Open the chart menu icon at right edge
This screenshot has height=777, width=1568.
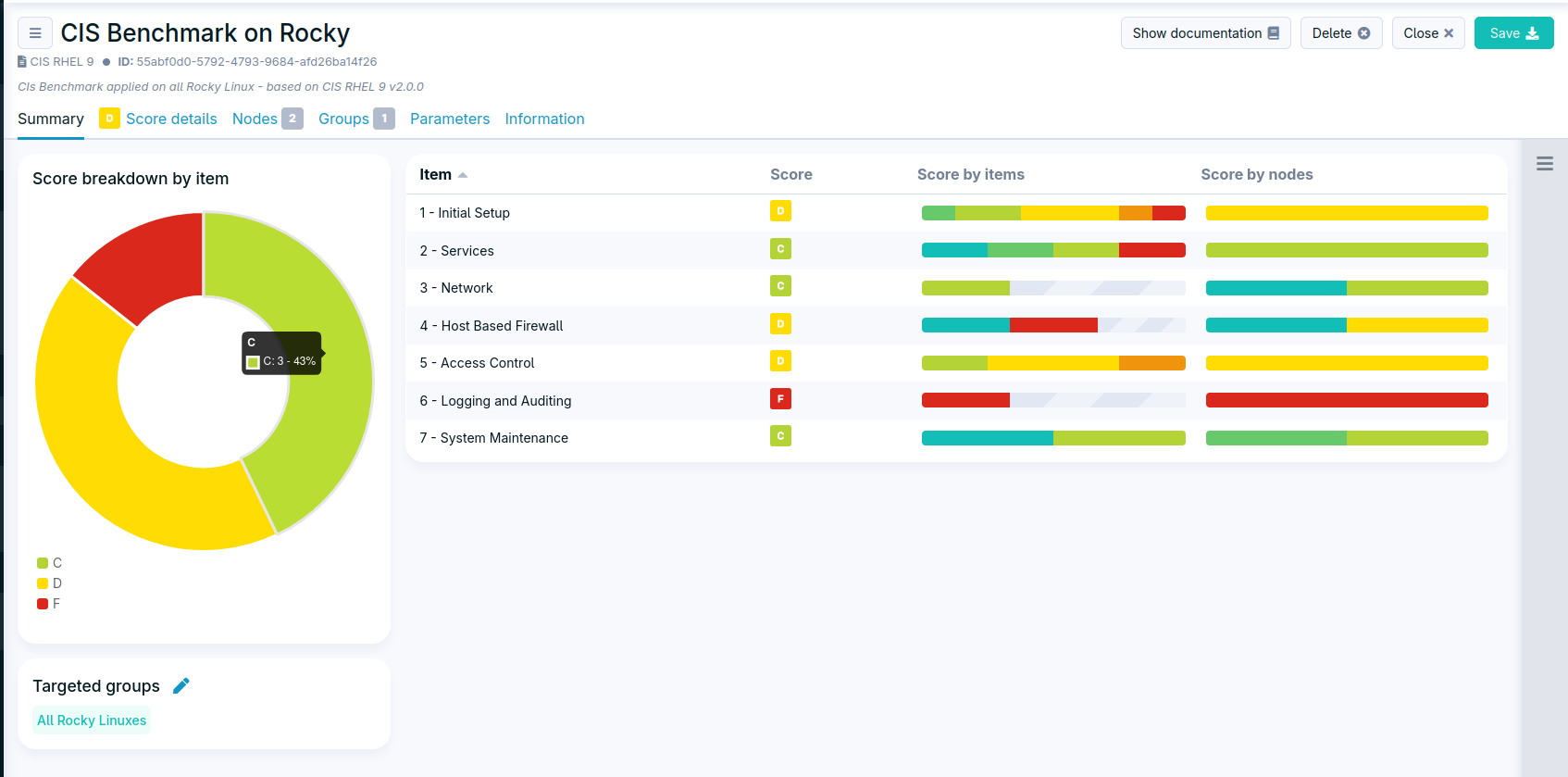click(x=1544, y=164)
